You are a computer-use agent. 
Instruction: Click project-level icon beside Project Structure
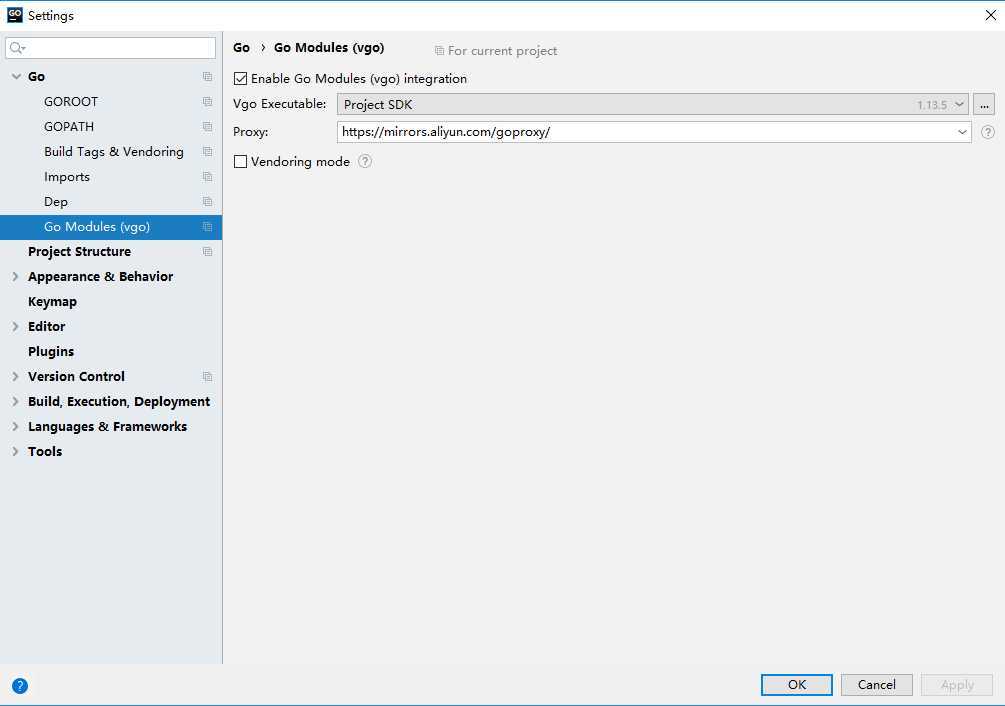click(x=207, y=251)
